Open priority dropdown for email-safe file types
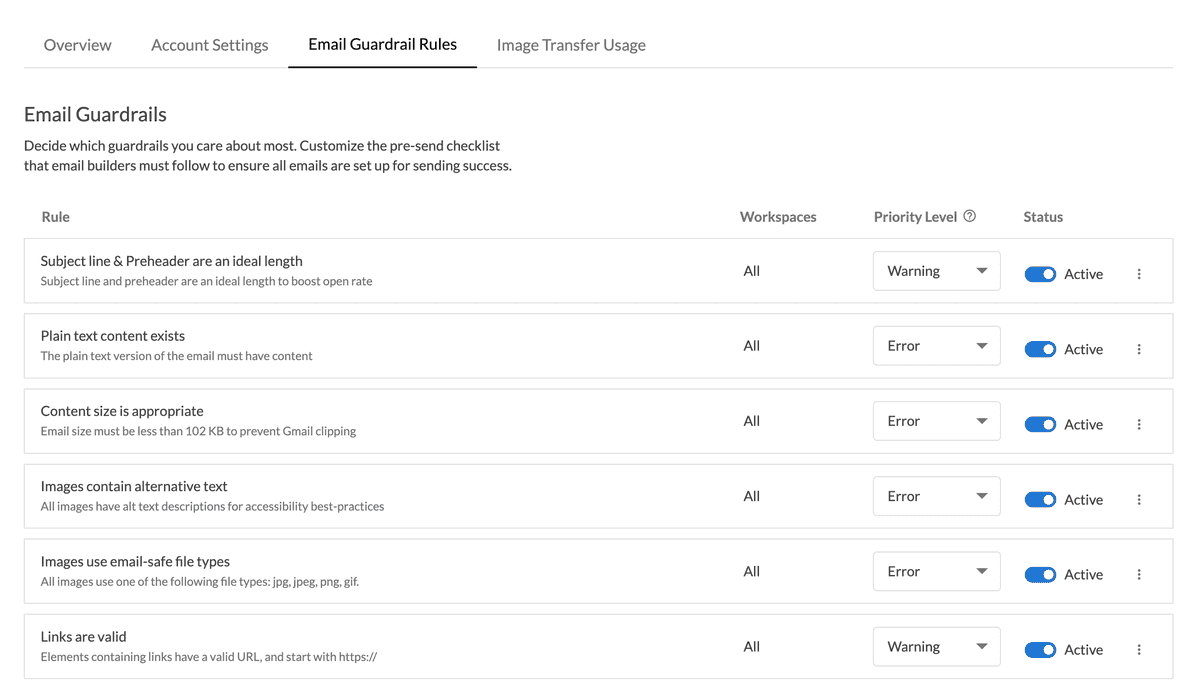Screen dimensions: 1200x686 coord(936,571)
